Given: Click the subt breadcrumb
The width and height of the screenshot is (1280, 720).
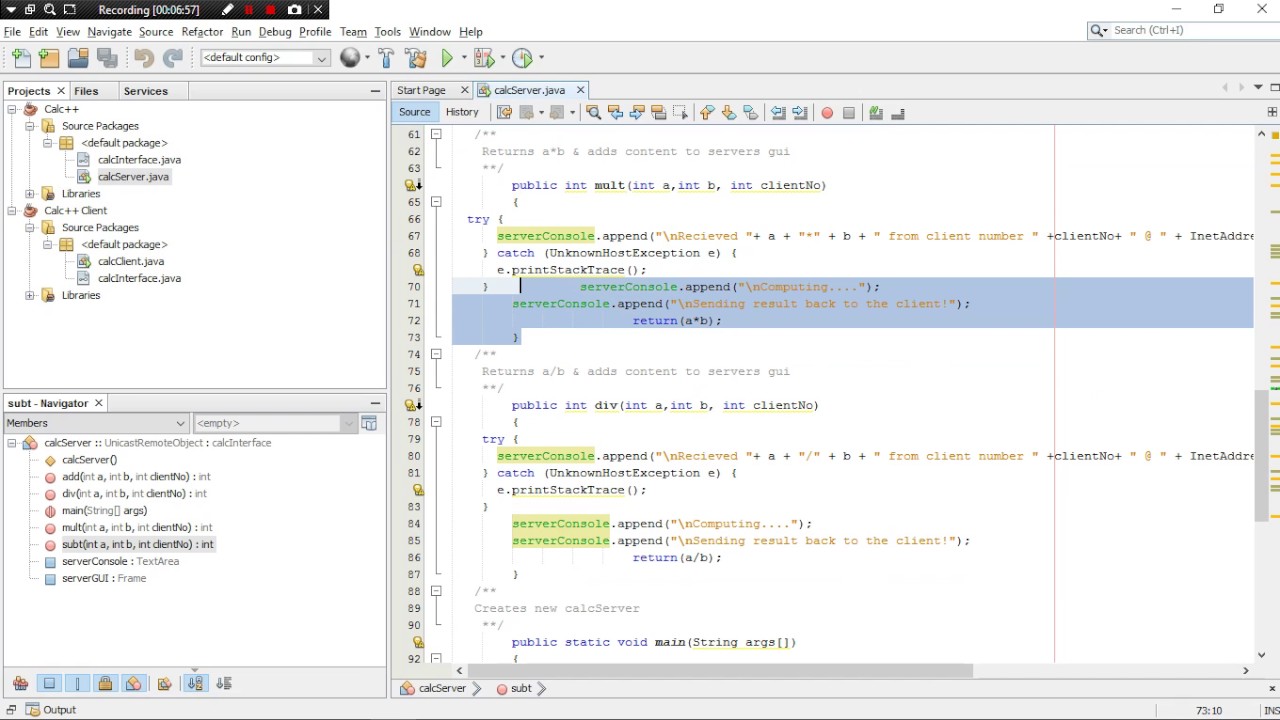Looking at the screenshot, I should point(514,688).
